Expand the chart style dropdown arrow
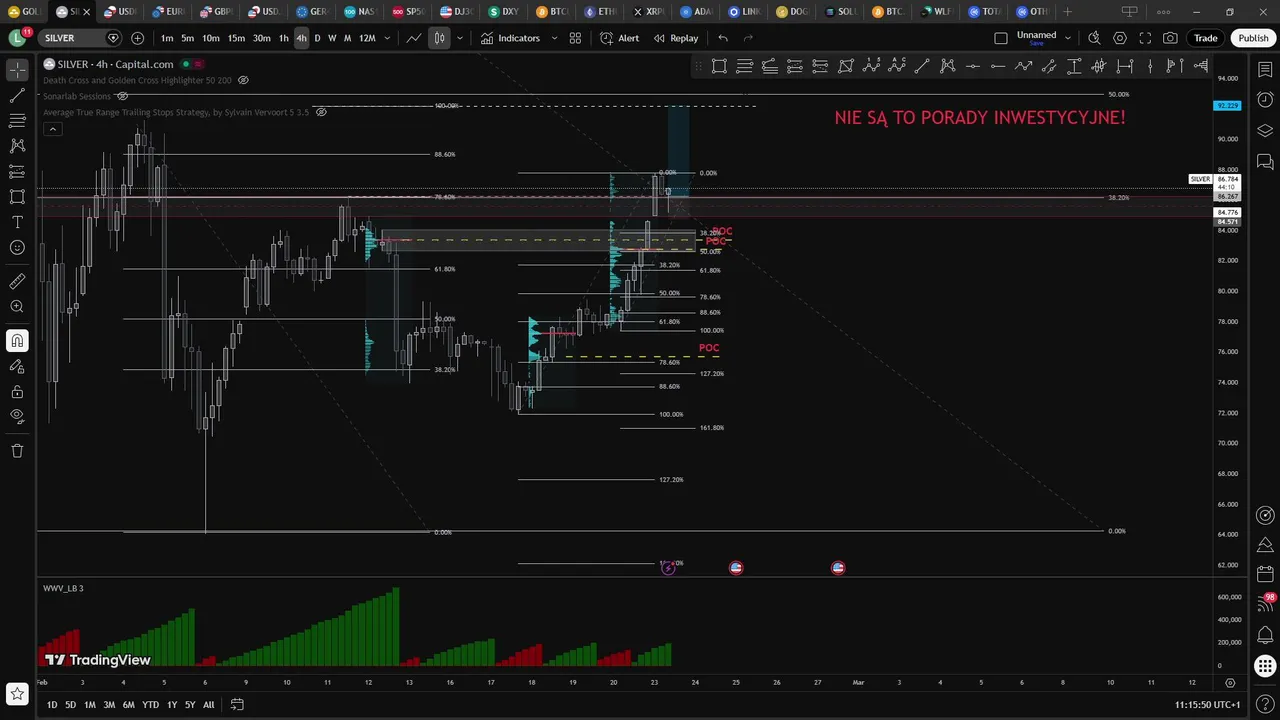Image resolution: width=1280 pixels, height=720 pixels. click(x=460, y=38)
